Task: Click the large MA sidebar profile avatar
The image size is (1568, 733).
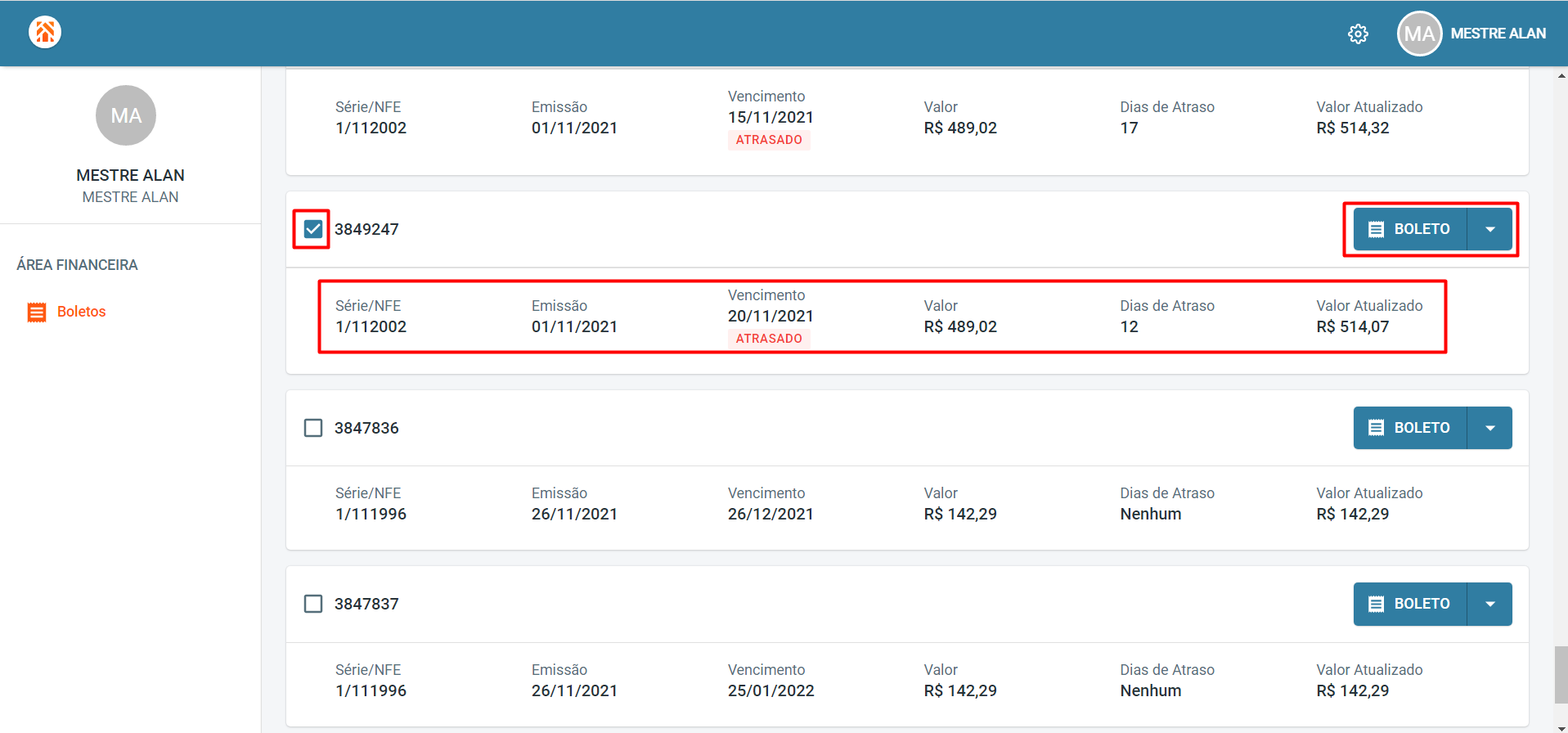Action: click(126, 115)
